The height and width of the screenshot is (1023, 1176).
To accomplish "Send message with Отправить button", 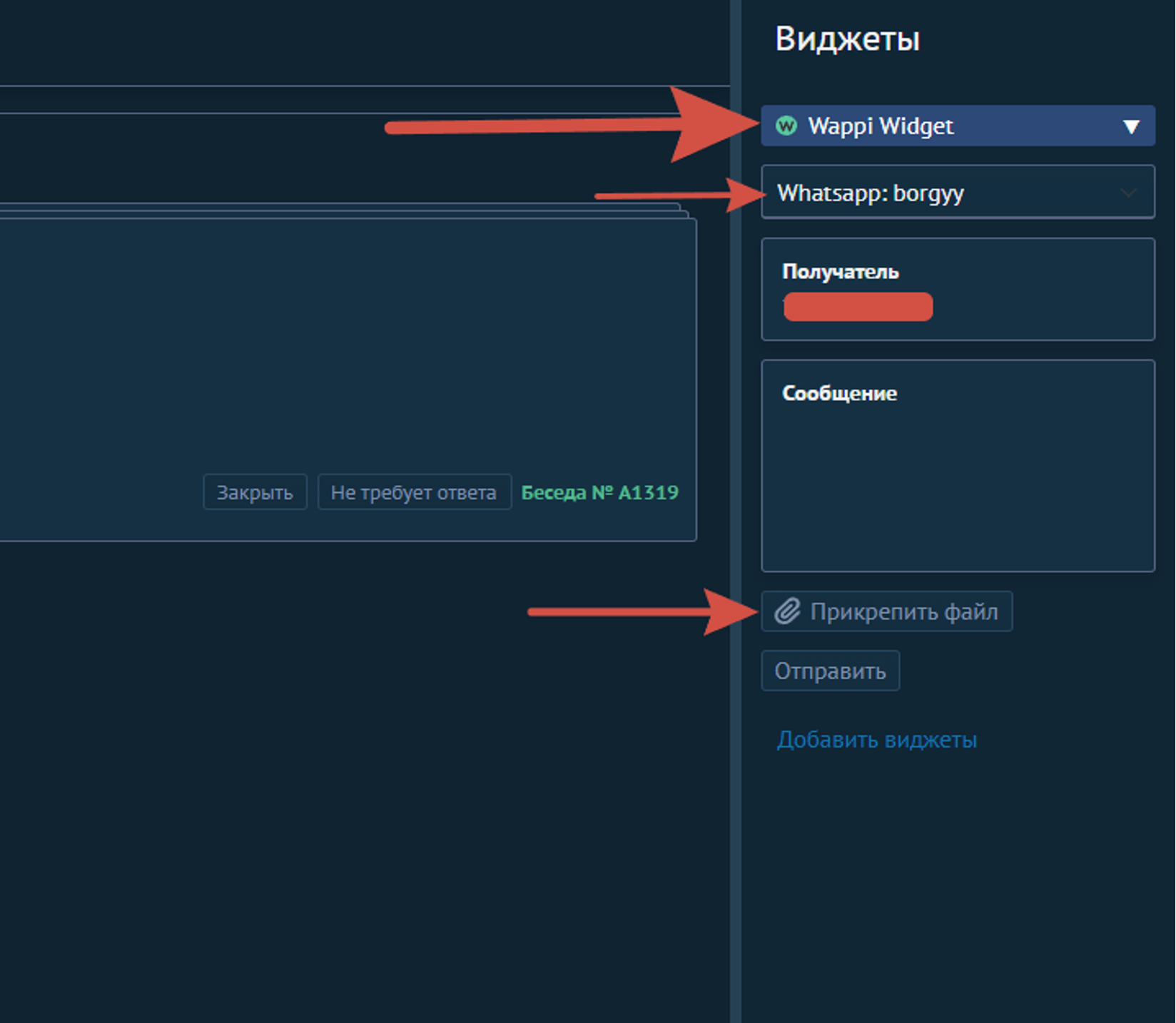I will click(x=830, y=671).
